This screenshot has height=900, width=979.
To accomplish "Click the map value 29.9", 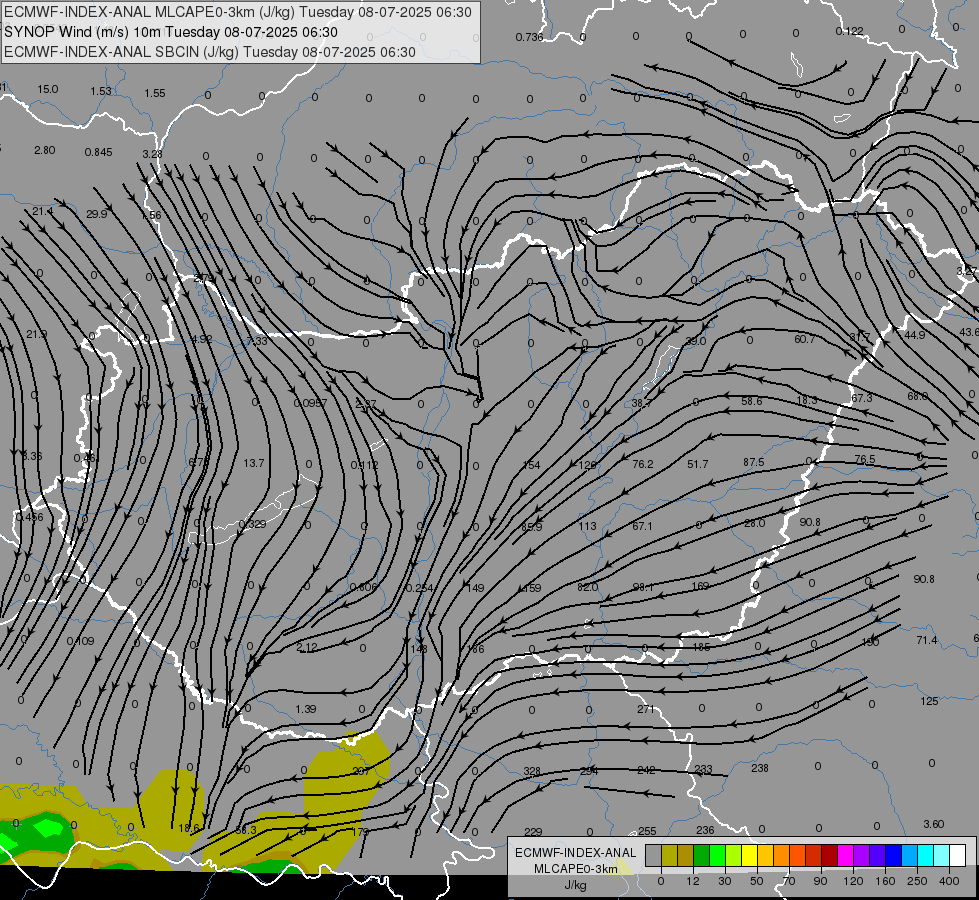I will (97, 214).
